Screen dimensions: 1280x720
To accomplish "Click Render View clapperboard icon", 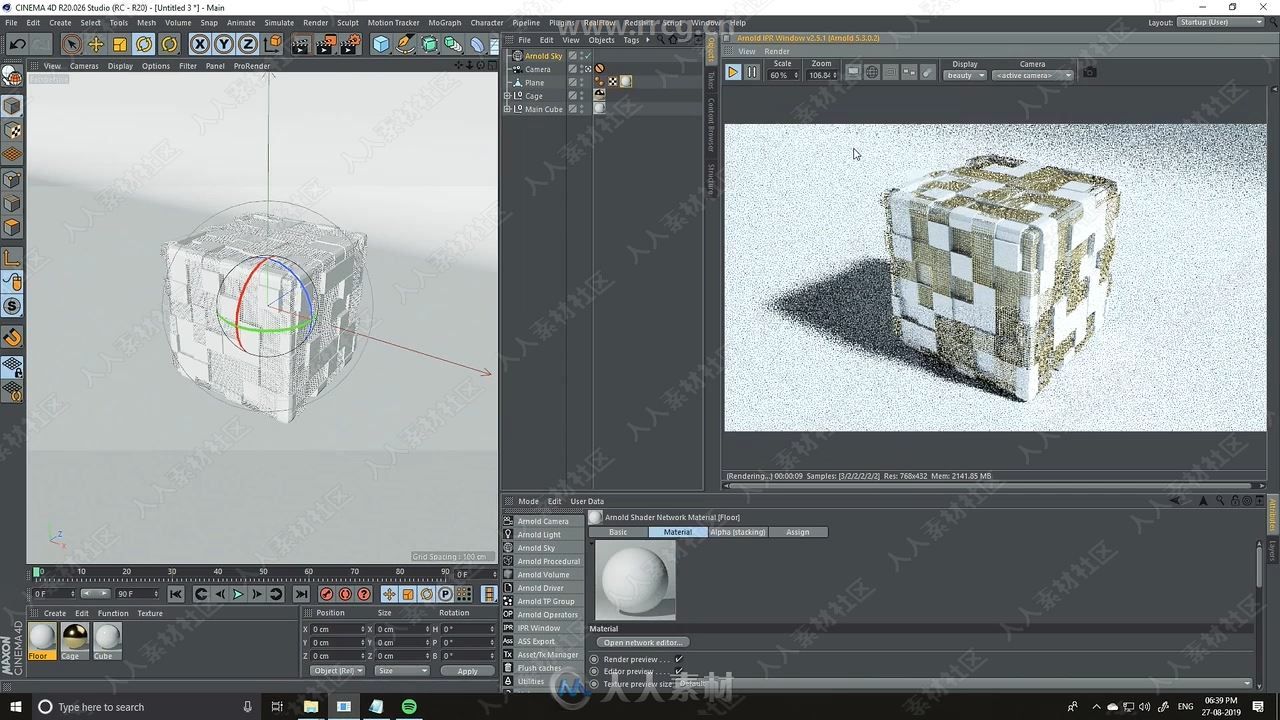I will (301, 44).
